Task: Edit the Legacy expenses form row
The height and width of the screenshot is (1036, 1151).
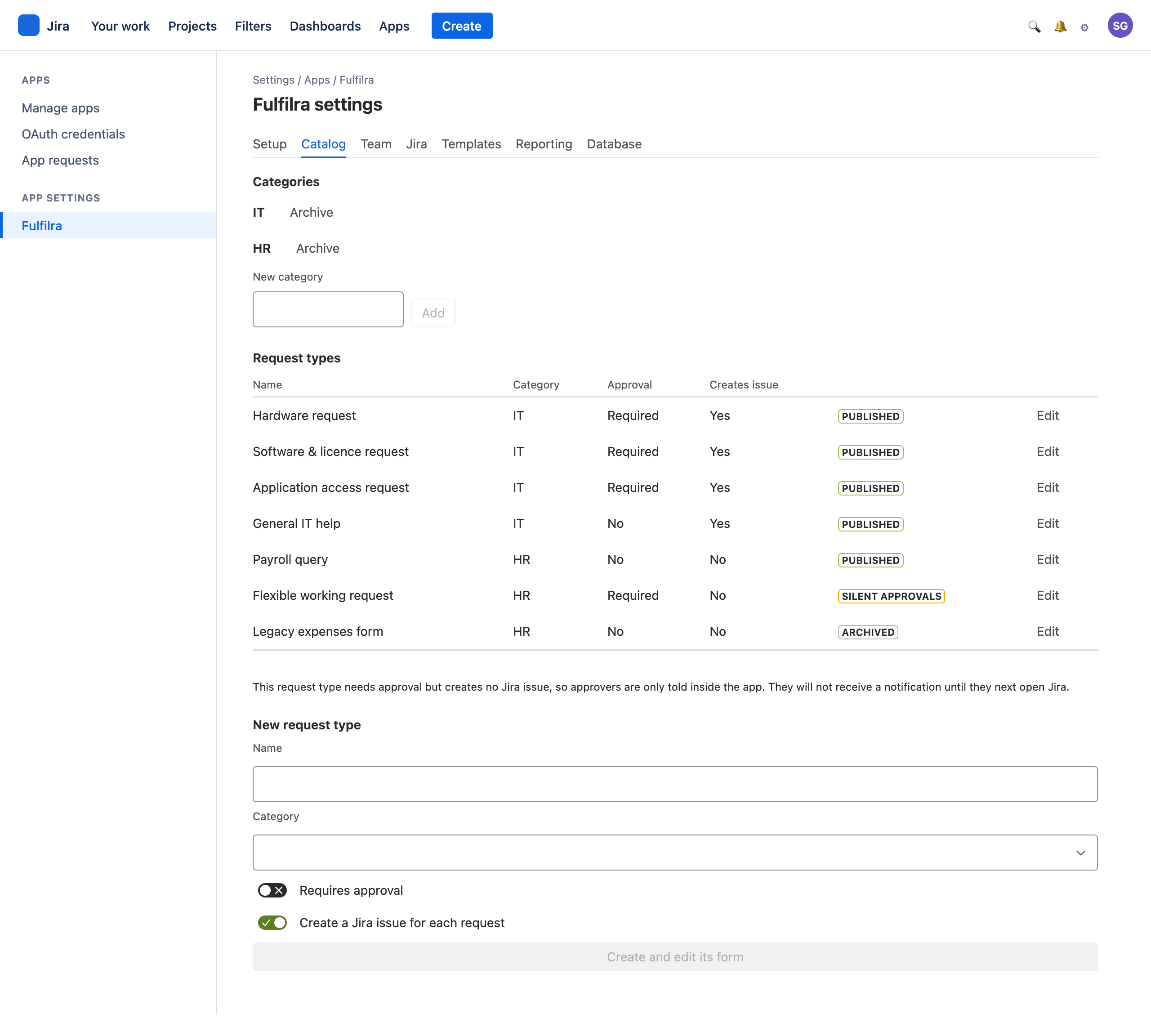Action: pyautogui.click(x=1048, y=631)
